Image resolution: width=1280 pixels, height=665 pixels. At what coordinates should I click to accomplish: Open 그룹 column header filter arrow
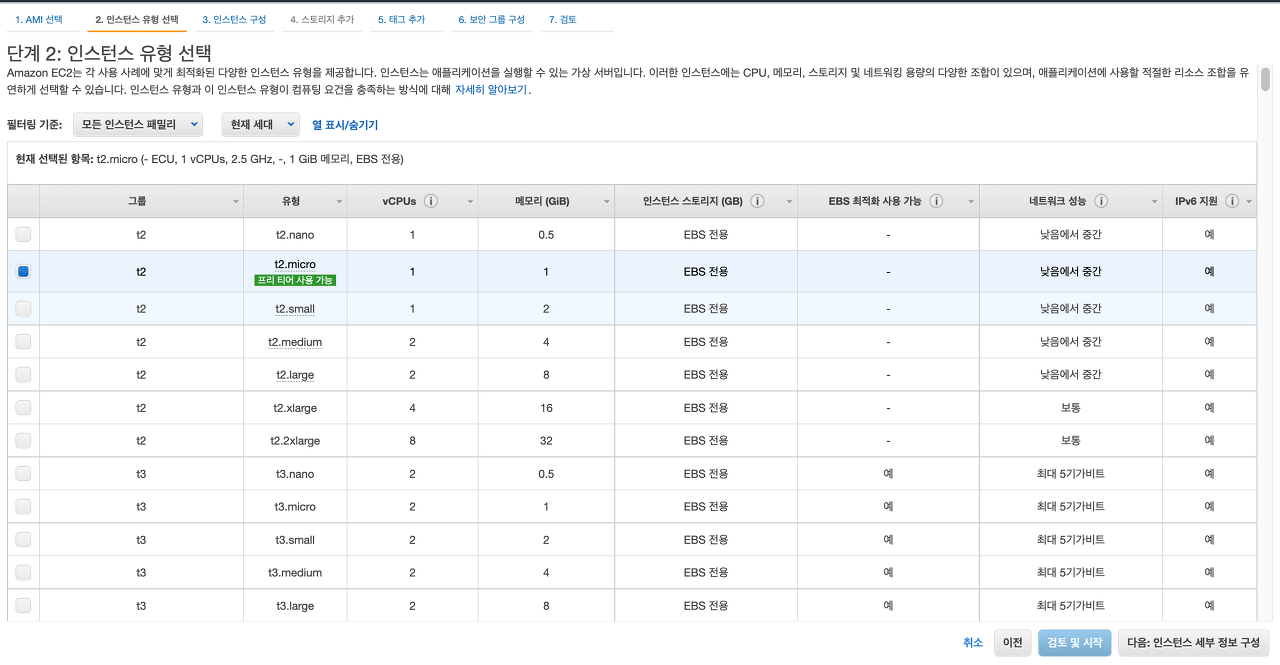pyautogui.click(x=236, y=202)
